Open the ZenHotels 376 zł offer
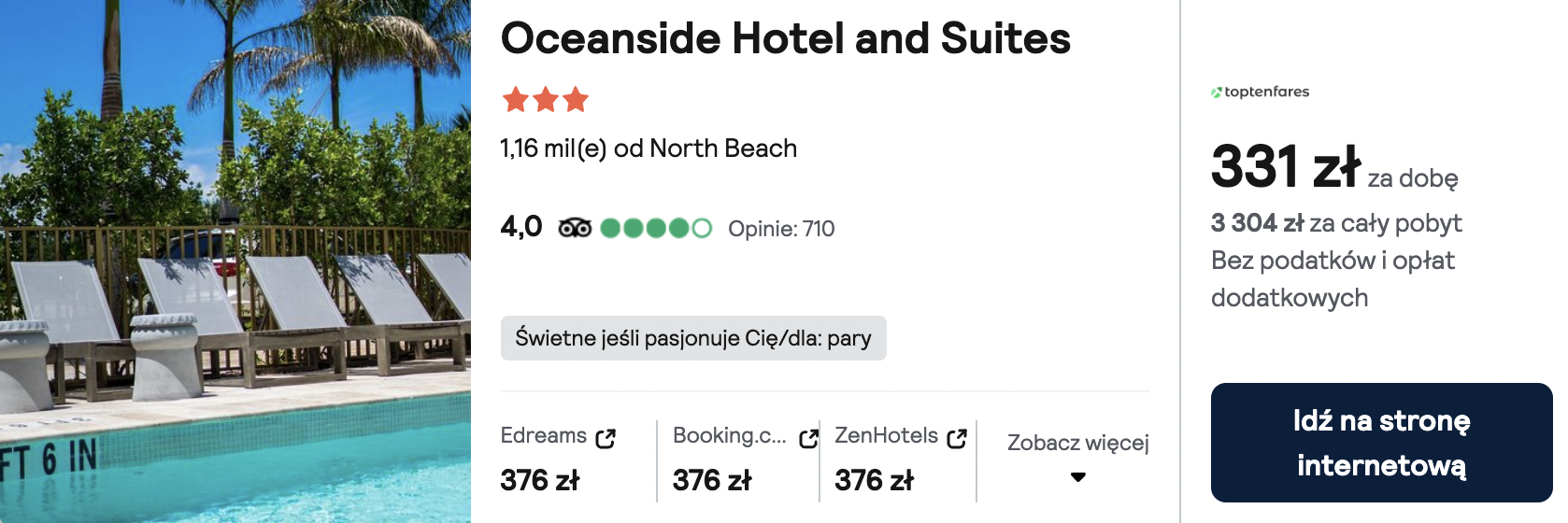Screen dimensions: 1568x523 point(874,480)
